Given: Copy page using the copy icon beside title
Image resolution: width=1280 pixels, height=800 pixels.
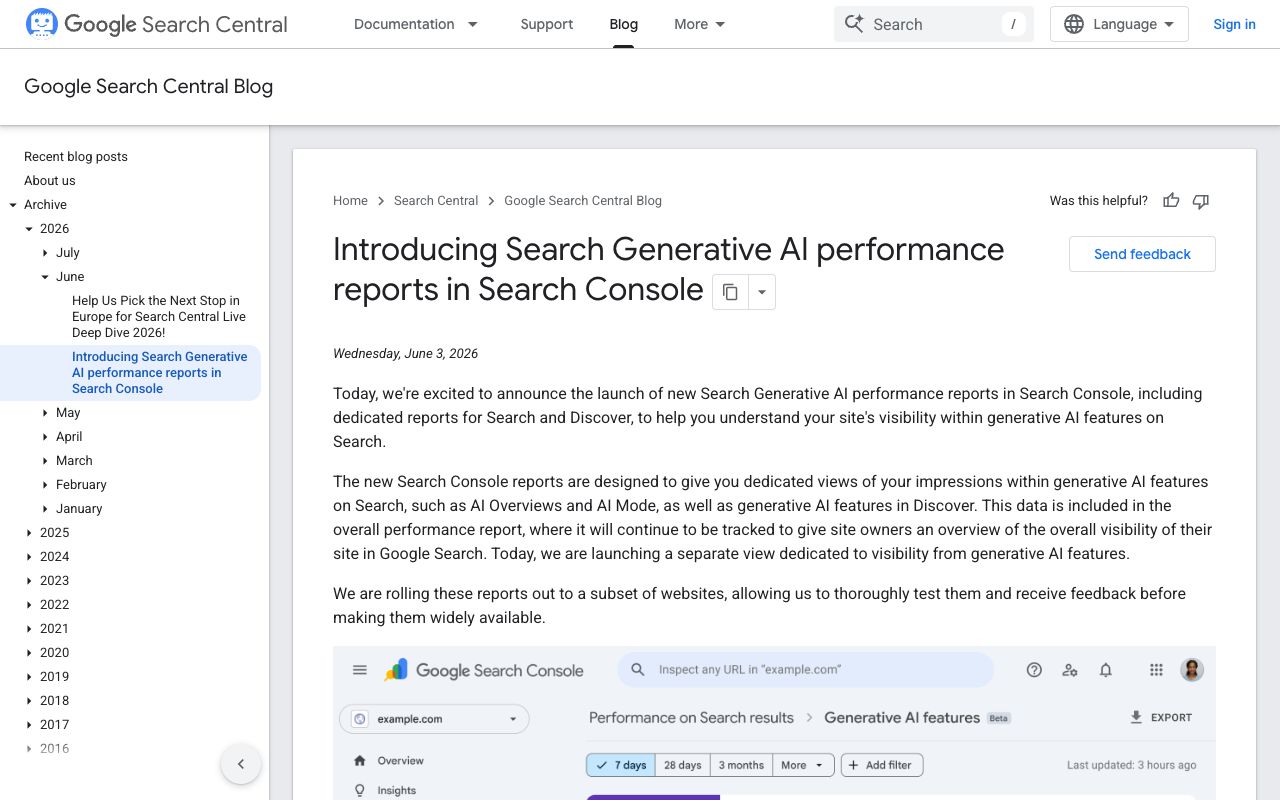Looking at the screenshot, I should 730,292.
